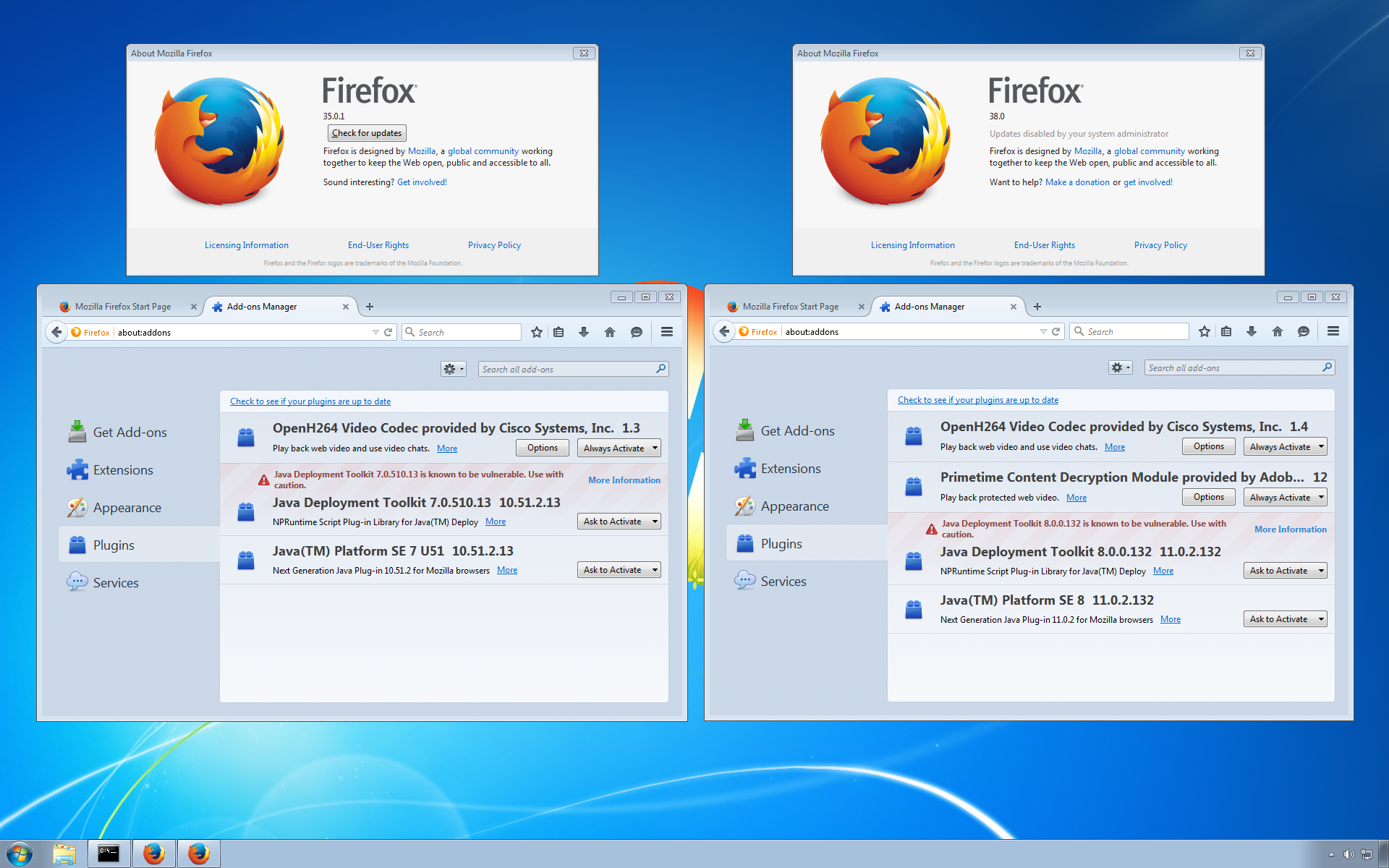Launch Firefox from the taskbar
The height and width of the screenshot is (868, 1389).
pyautogui.click(x=154, y=853)
